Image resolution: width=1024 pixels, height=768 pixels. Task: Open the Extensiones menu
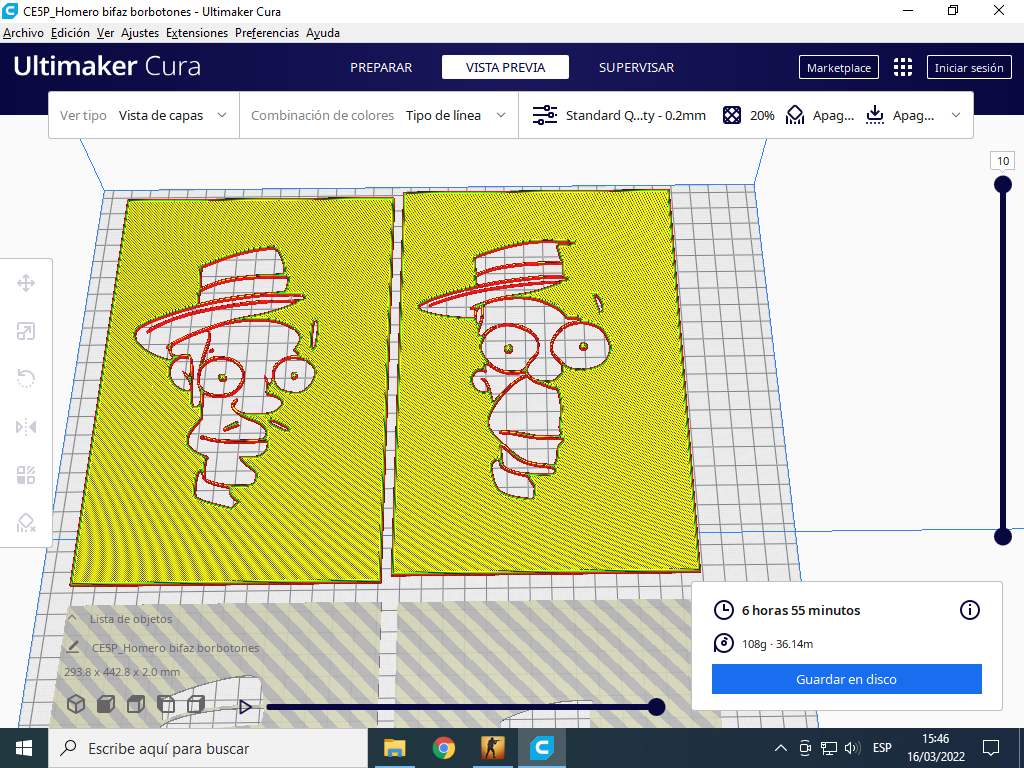click(196, 32)
